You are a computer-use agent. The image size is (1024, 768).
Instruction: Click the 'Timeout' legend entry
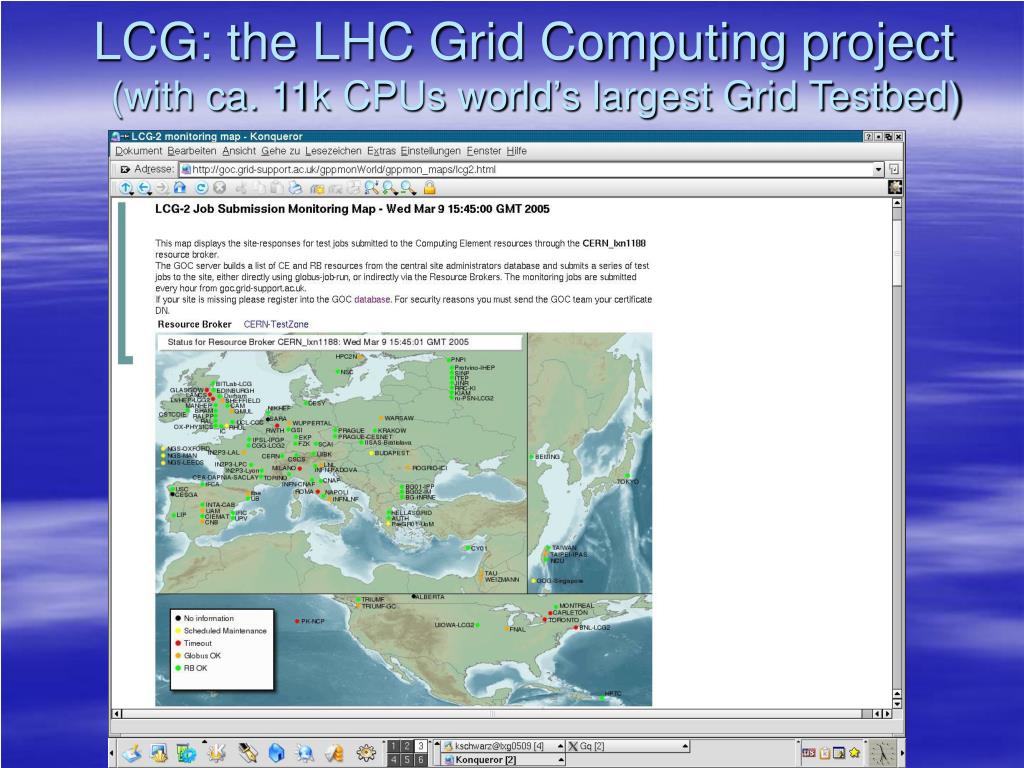click(x=193, y=643)
